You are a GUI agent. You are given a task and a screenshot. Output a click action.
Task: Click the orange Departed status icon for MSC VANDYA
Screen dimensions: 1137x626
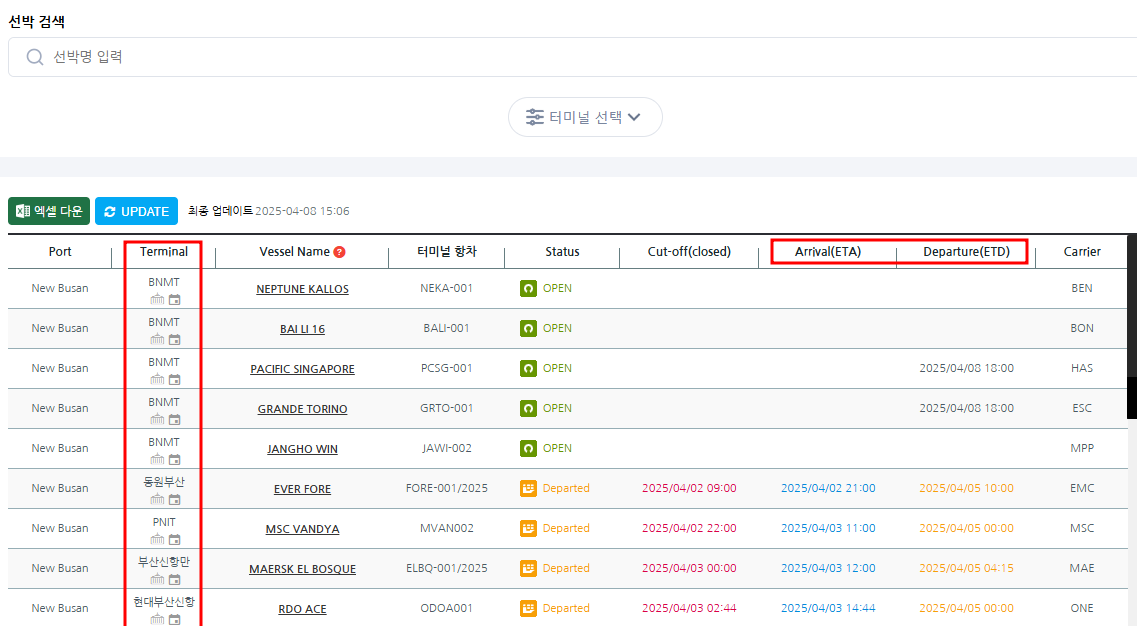click(529, 528)
